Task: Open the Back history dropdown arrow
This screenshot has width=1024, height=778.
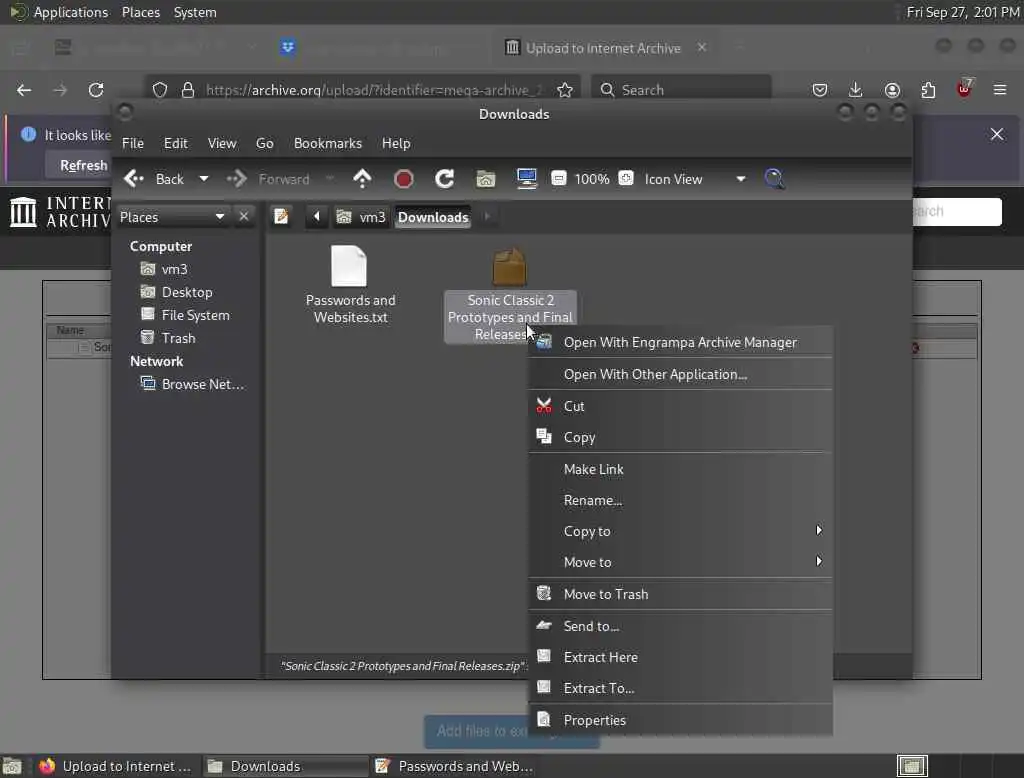Action: pos(204,179)
